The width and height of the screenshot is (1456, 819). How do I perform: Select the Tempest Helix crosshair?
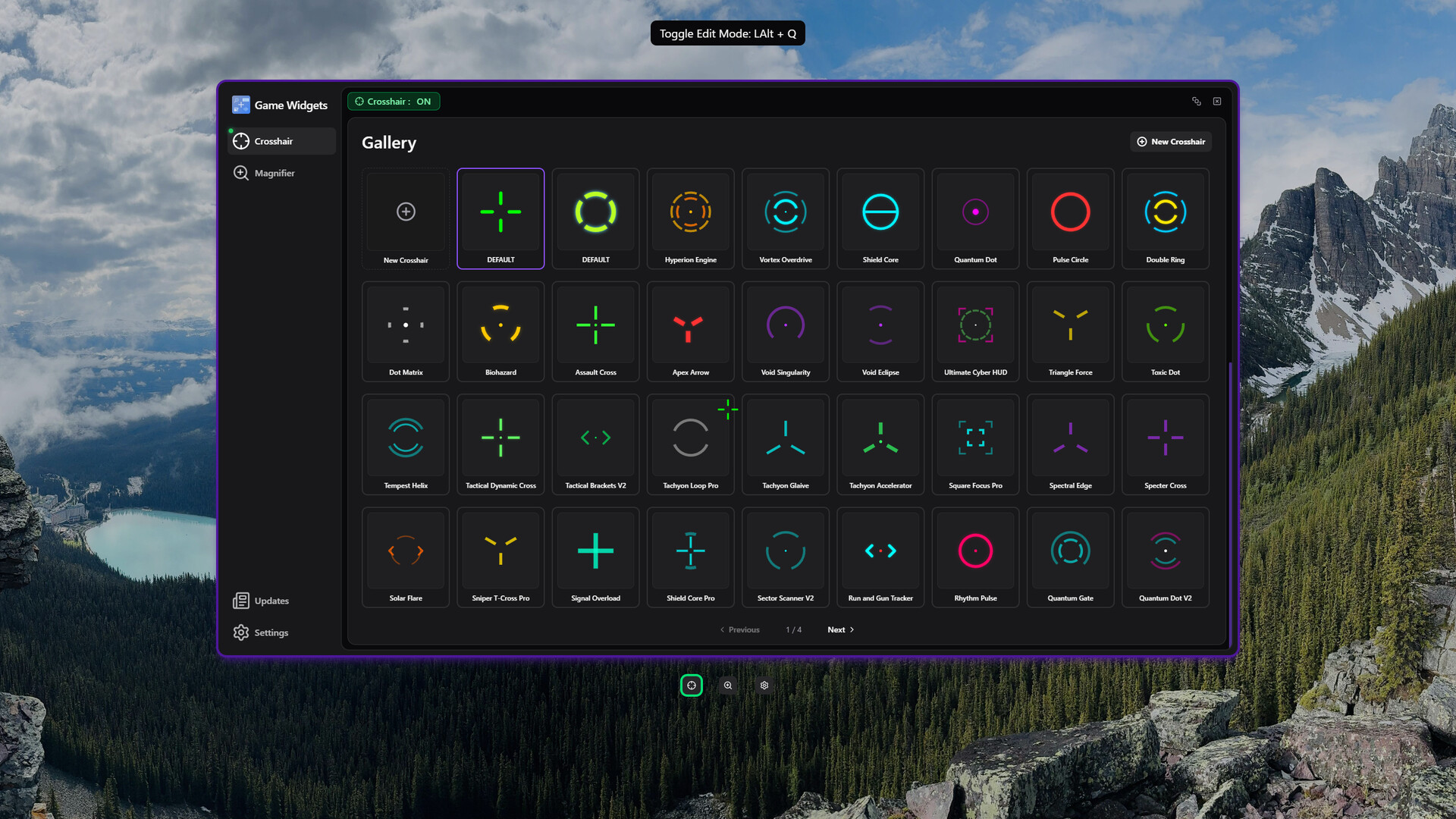coord(406,444)
